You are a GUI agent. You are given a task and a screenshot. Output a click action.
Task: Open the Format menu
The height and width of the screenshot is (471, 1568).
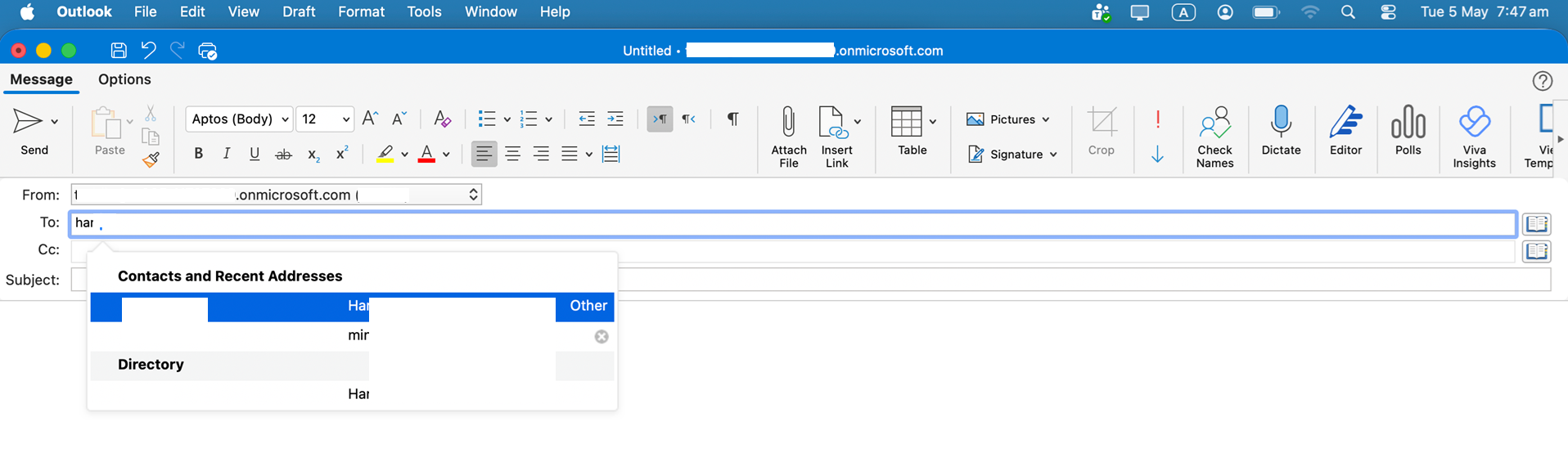tap(361, 11)
